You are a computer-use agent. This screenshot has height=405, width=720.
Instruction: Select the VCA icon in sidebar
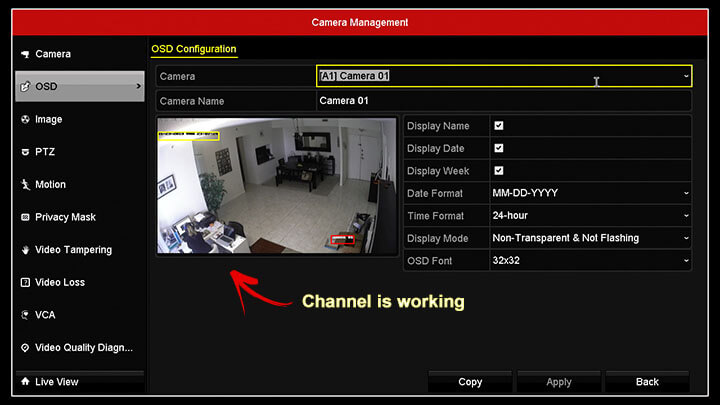point(25,315)
